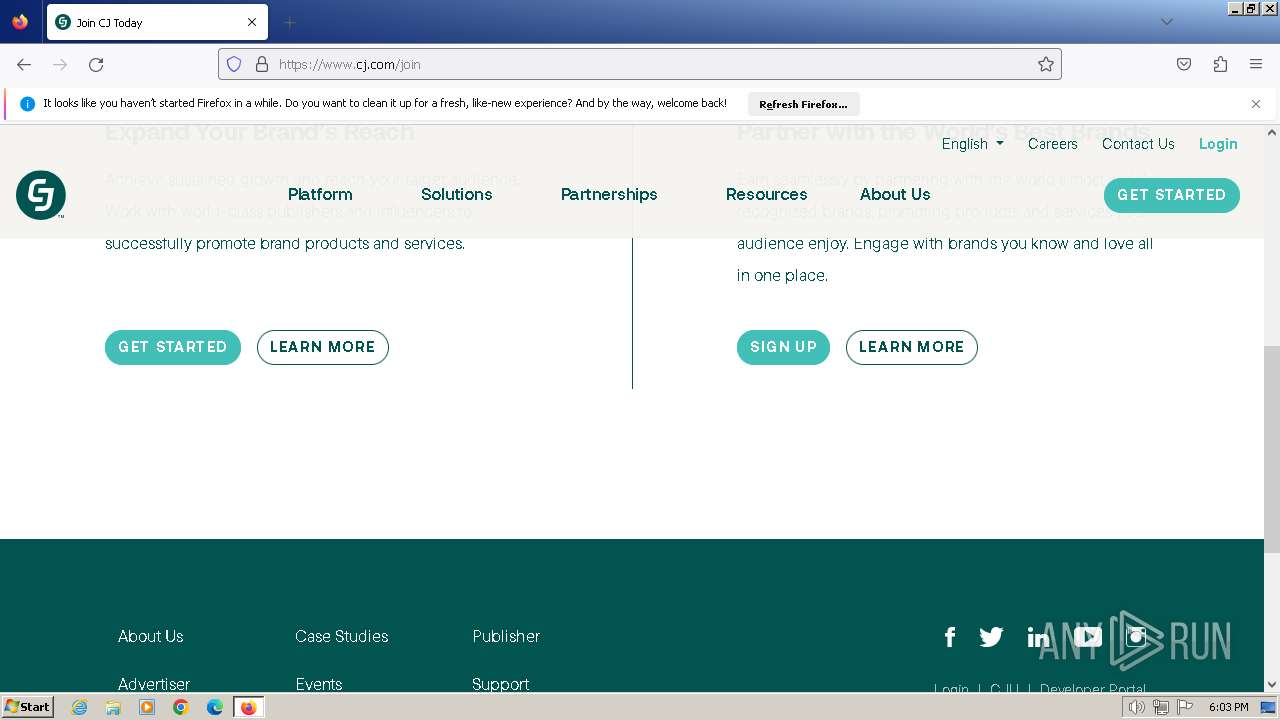Click the CJ logo icon

41,195
